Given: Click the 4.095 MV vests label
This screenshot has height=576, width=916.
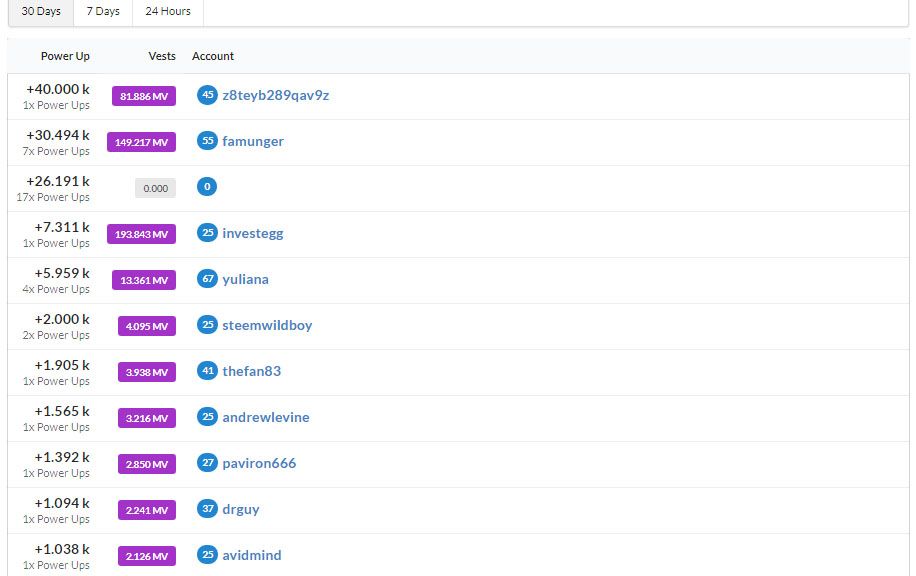Looking at the screenshot, I should click(147, 326).
